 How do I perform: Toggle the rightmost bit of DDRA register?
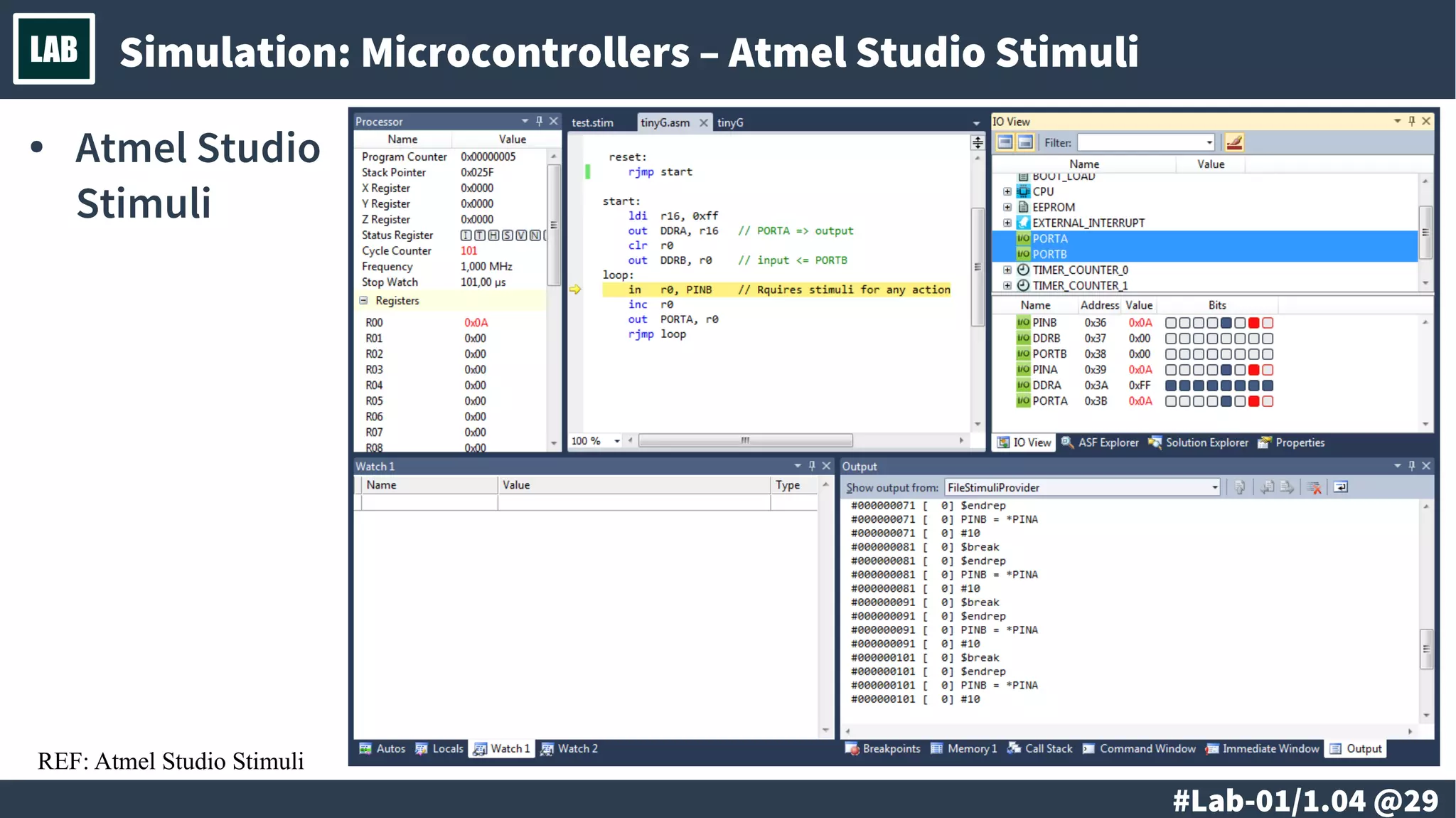point(1268,386)
